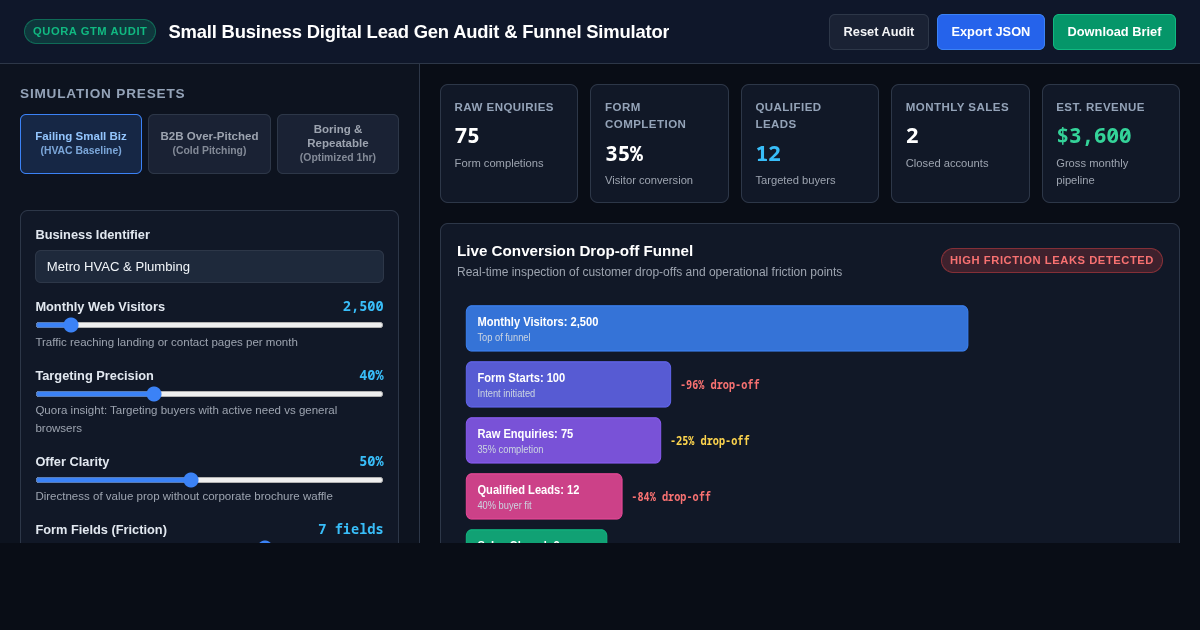
Task: Adjust the Offer Clarity slider
Action: (x=209, y=480)
